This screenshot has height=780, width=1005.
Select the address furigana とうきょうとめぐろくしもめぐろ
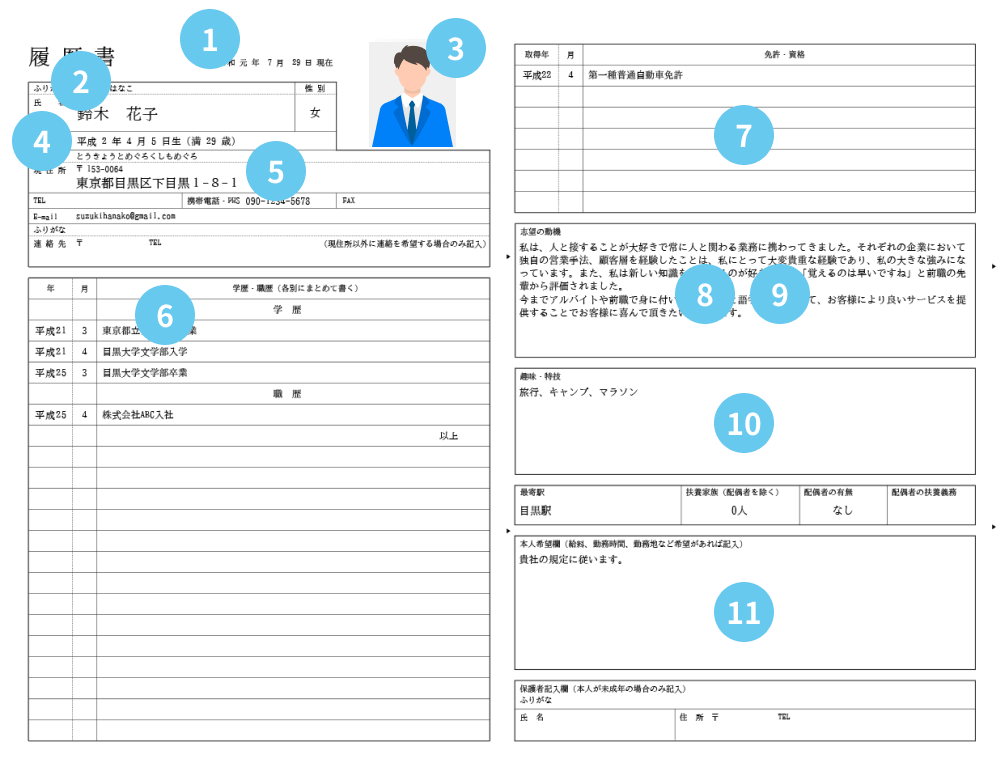point(137,156)
